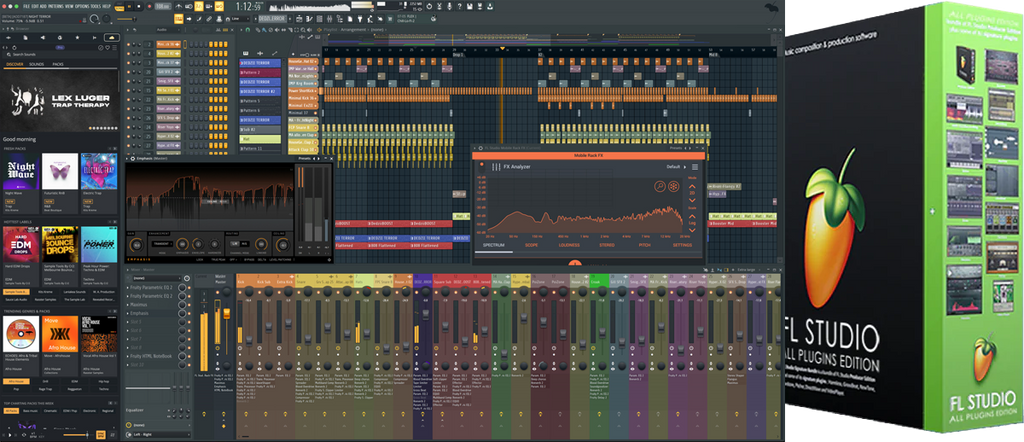The image size is (1024, 442).
Task: Select the Reggaeton genre tag
Action: pyautogui.click(x=74, y=388)
